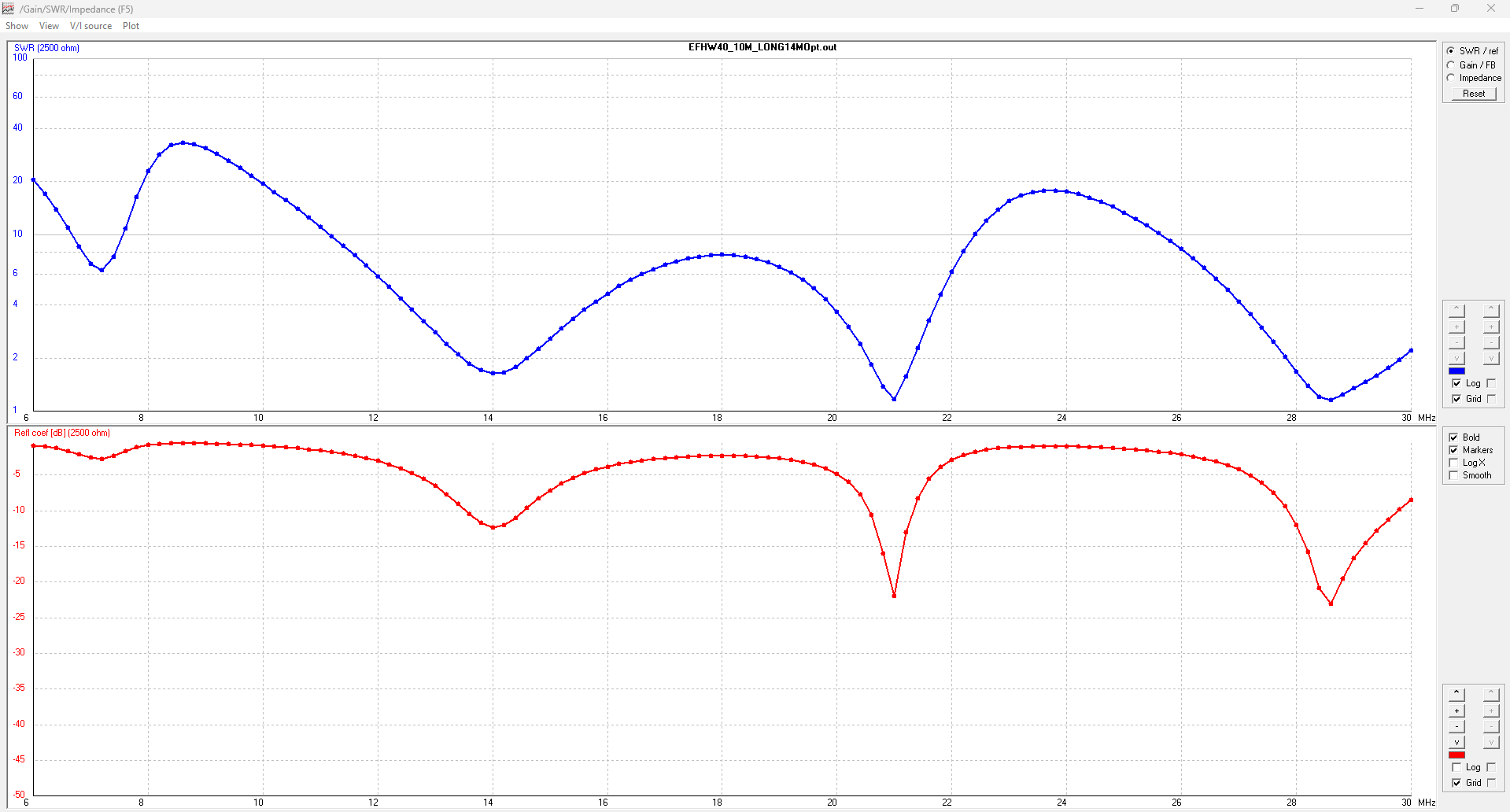Click the SWR dip marker near 21 MHz
1510x812 pixels.
click(894, 399)
